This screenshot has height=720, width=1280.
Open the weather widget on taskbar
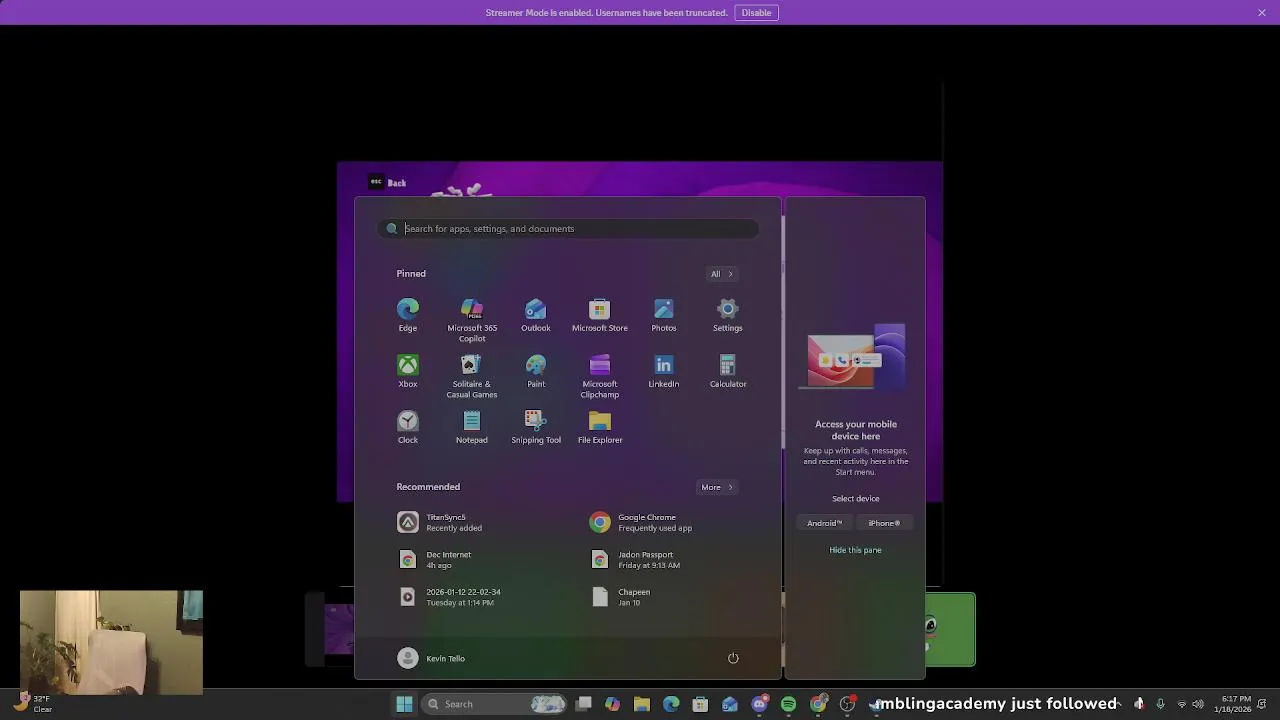(x=30, y=704)
